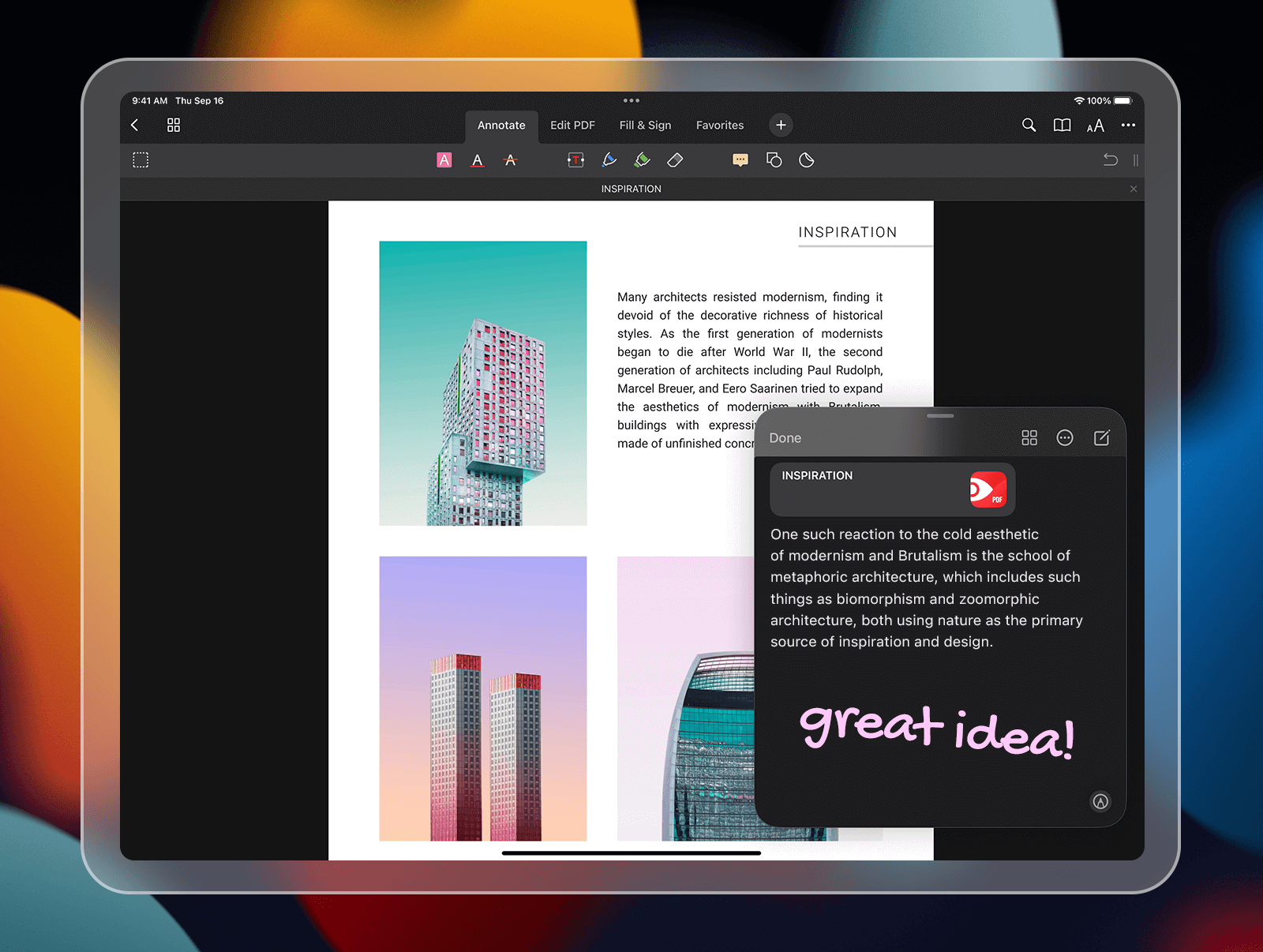Compose a new Quick Note
1263x952 pixels.
point(1102,437)
